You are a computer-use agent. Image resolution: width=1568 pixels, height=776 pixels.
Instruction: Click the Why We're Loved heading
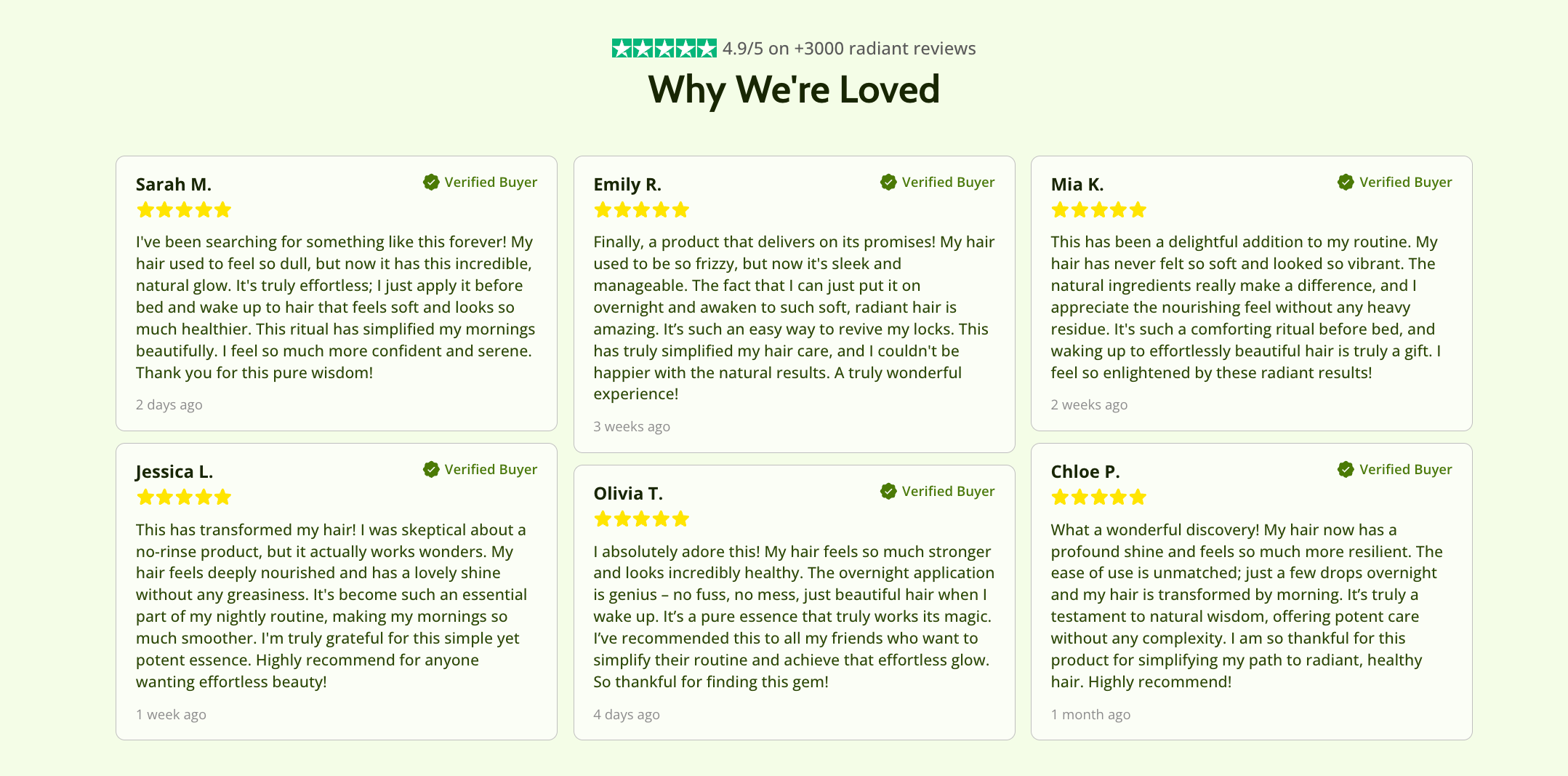click(794, 89)
